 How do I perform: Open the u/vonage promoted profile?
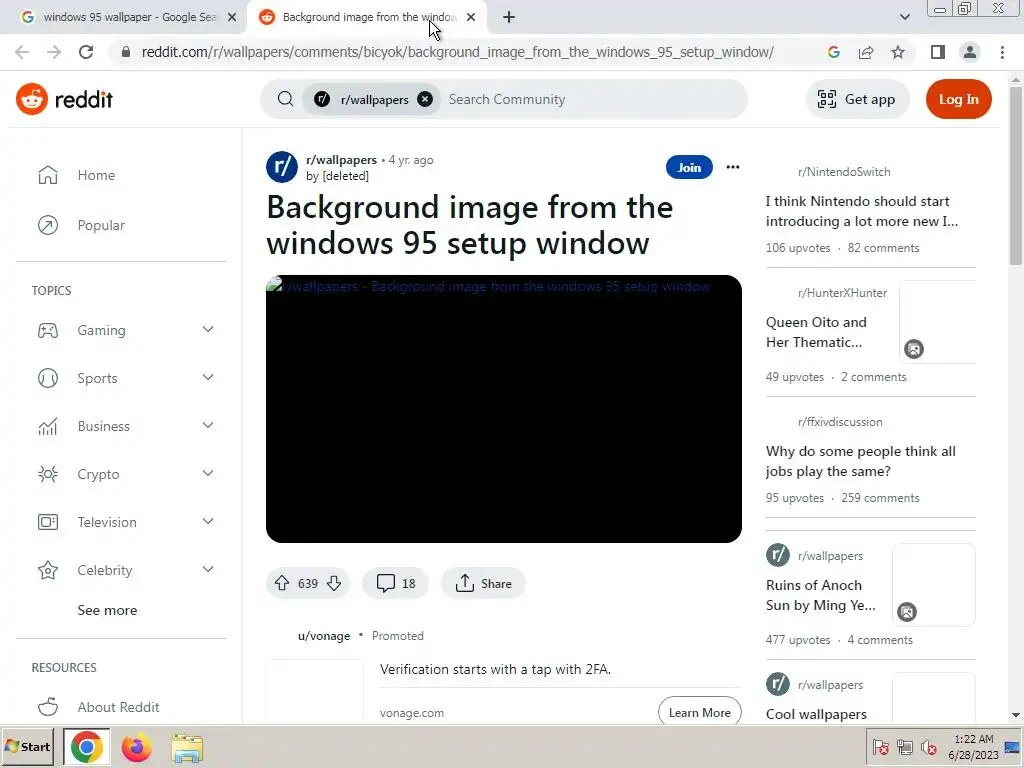[x=324, y=635]
